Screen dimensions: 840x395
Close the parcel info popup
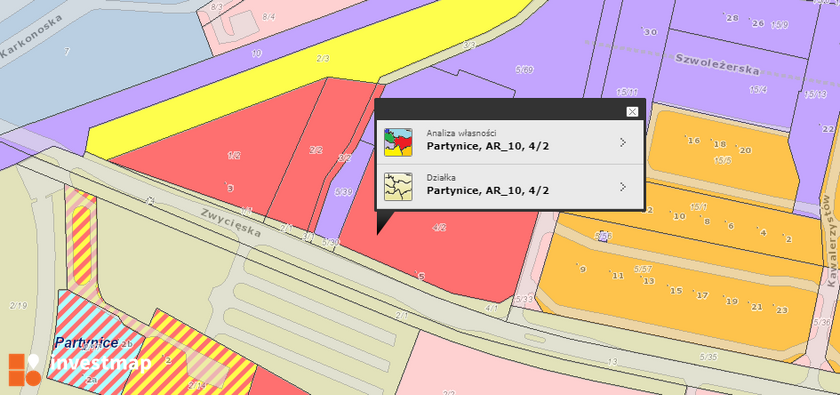(632, 111)
